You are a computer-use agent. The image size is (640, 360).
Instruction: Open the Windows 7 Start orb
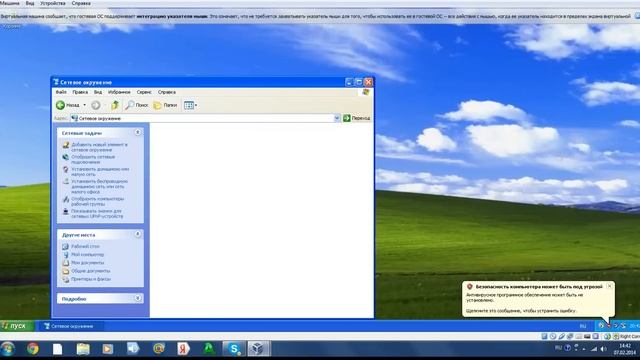click(x=8, y=349)
